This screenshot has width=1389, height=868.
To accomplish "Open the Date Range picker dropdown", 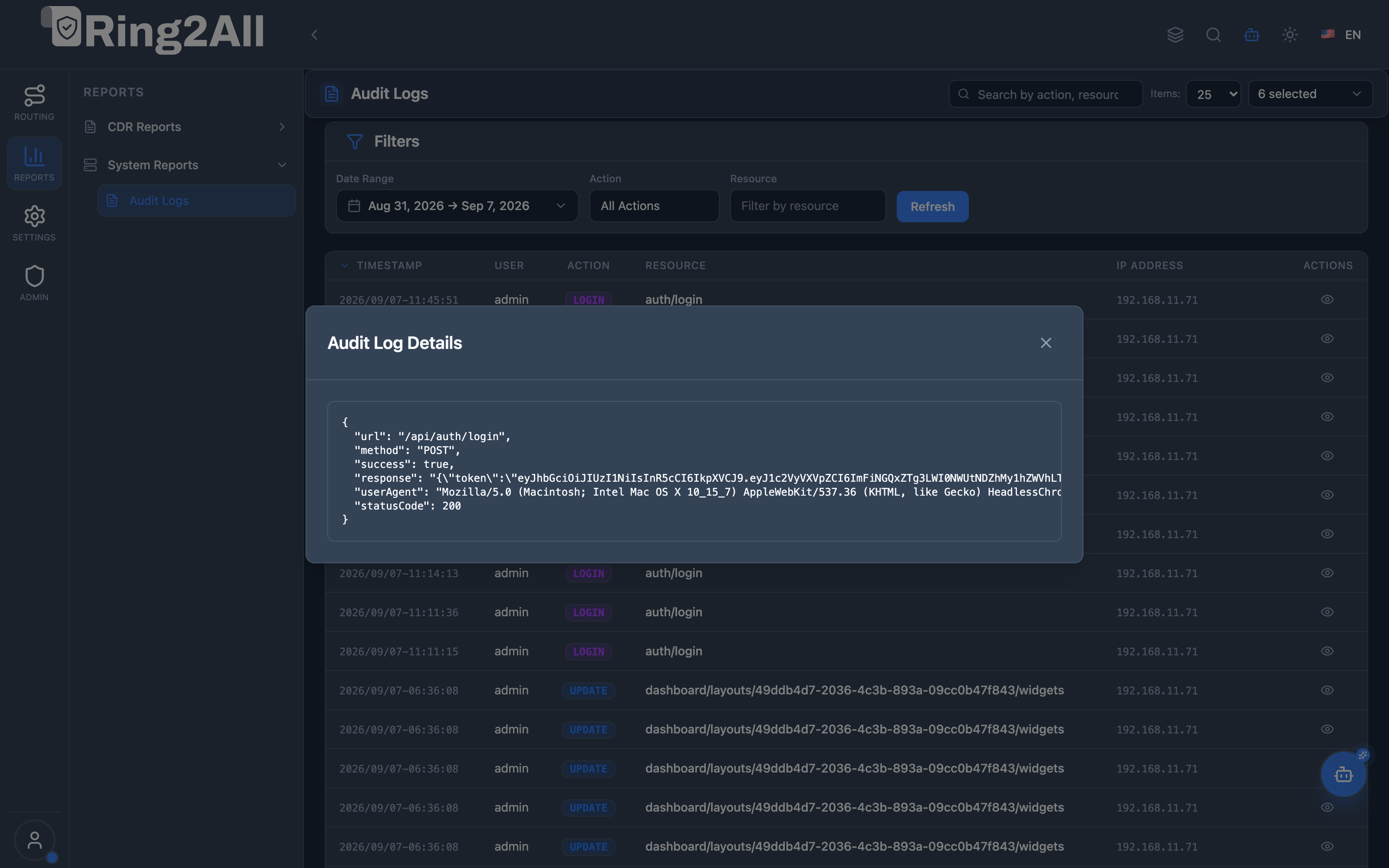I will point(457,206).
